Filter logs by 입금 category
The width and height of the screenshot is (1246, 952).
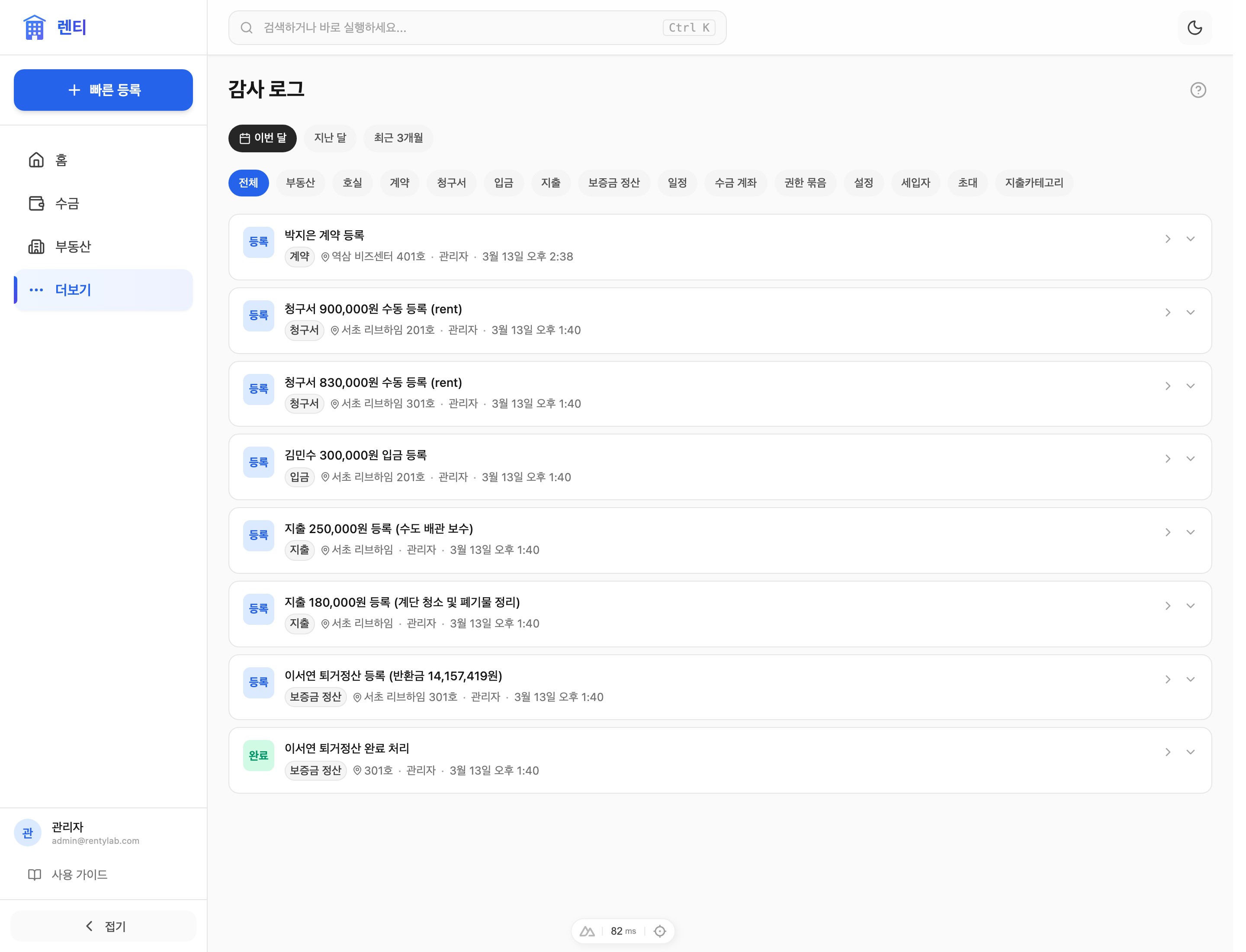(503, 183)
